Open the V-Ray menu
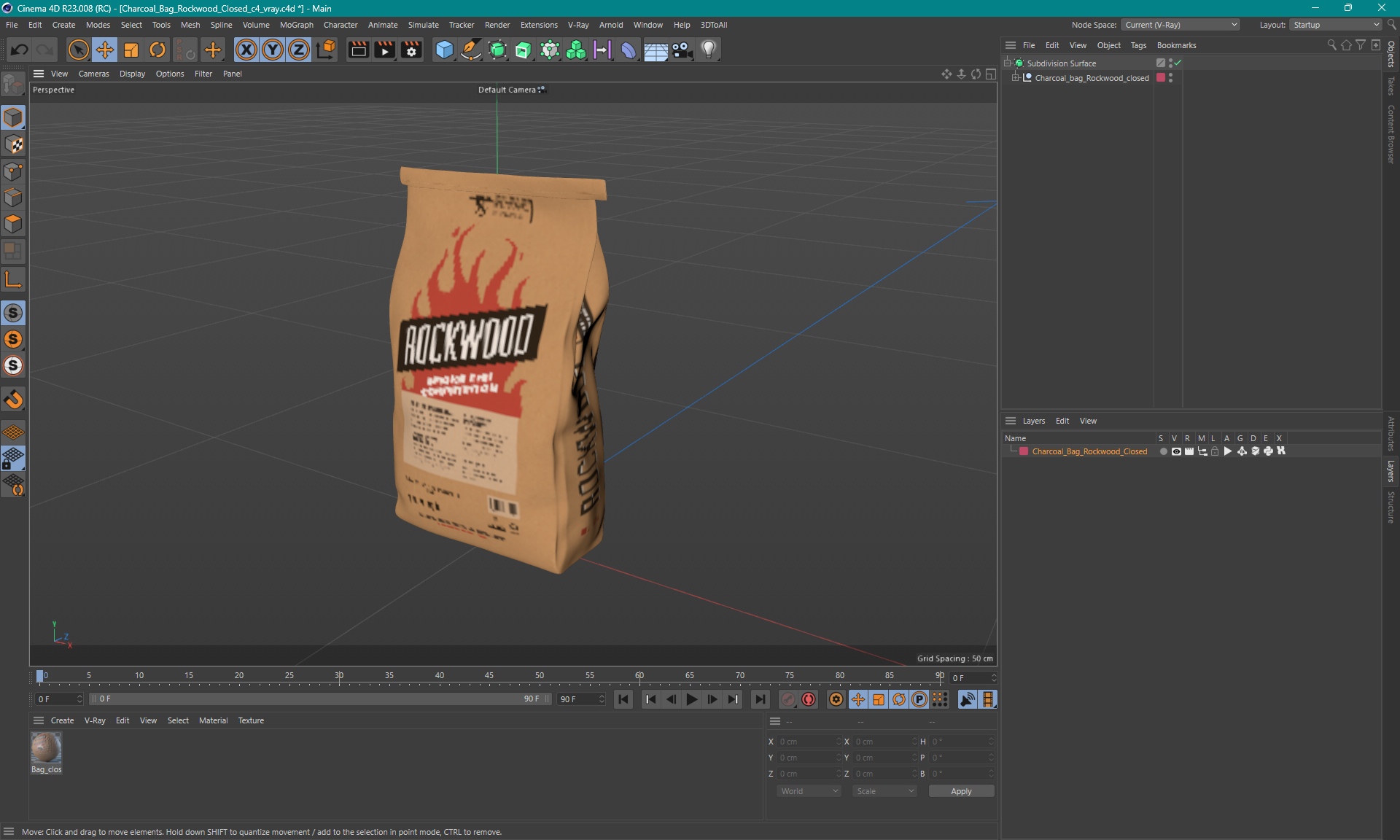The image size is (1400, 840). pyautogui.click(x=578, y=25)
